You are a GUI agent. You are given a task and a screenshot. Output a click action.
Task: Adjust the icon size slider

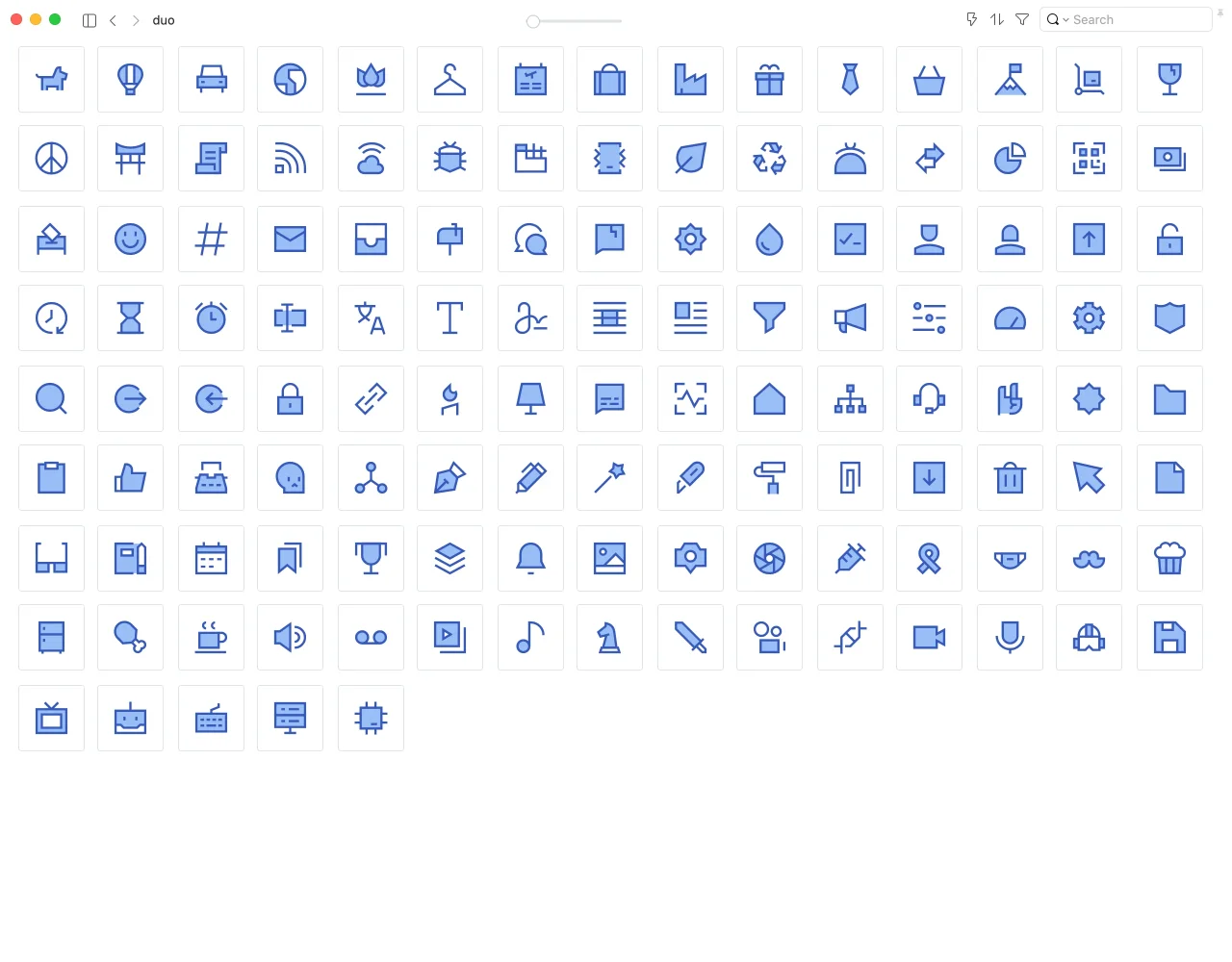[533, 21]
